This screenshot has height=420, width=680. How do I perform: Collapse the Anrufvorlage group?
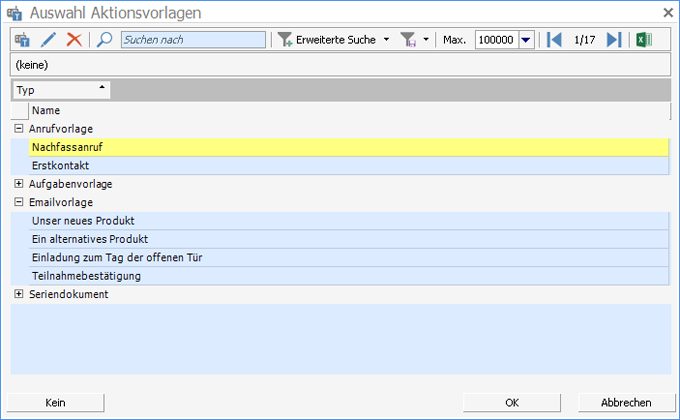19,129
